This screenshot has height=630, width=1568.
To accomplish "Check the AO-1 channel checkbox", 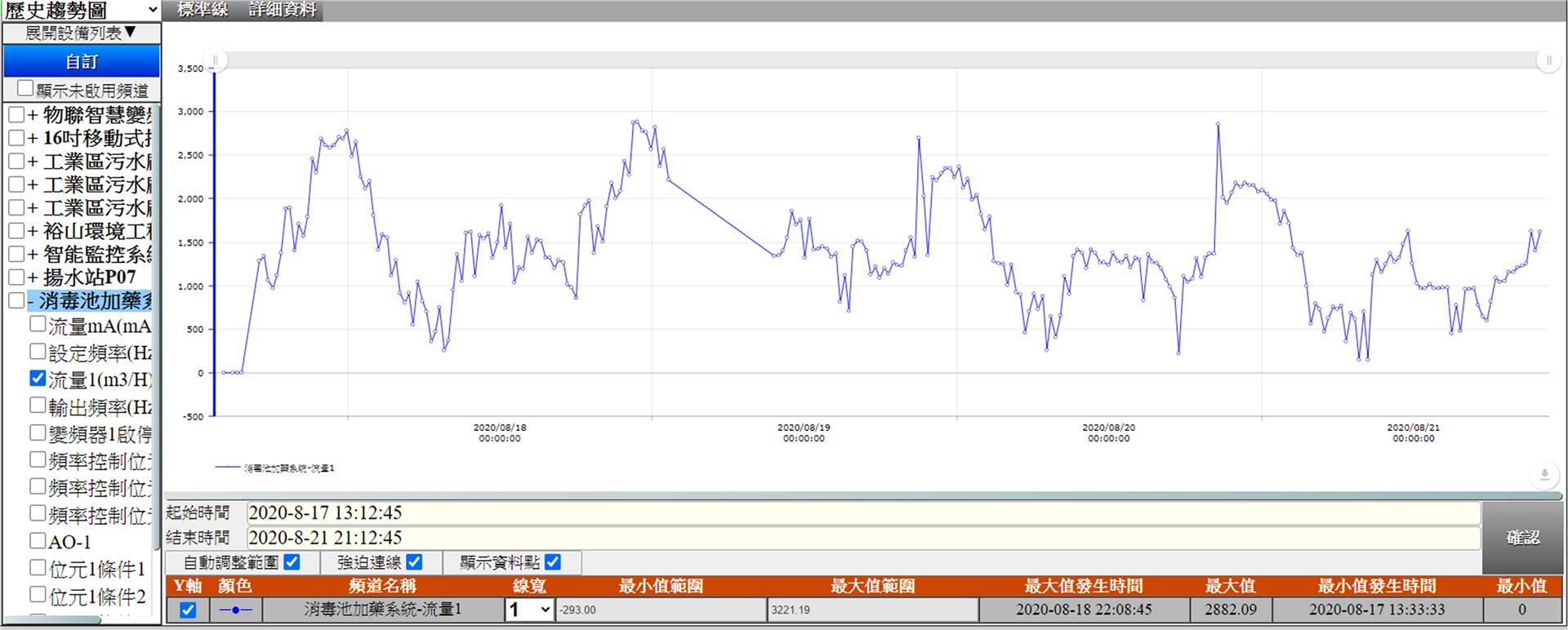I will coord(38,540).
